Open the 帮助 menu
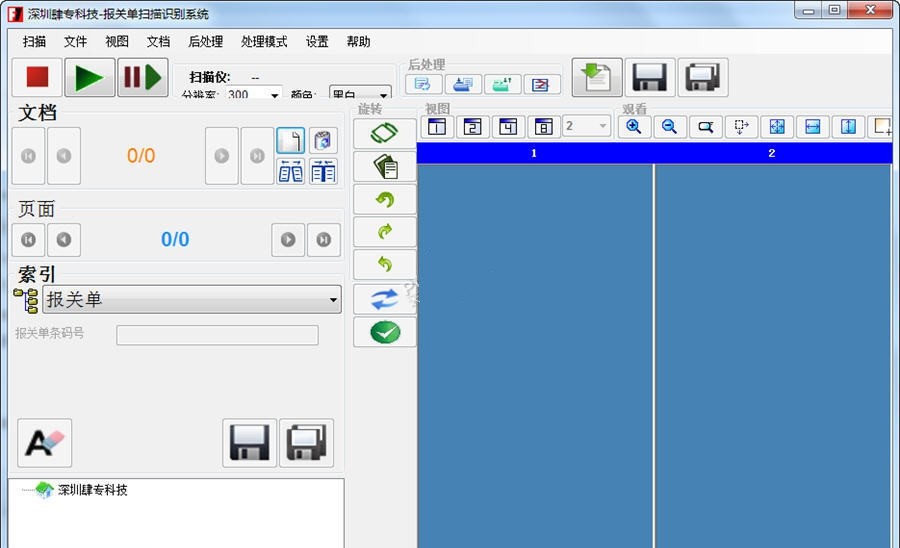900x548 pixels. (x=358, y=41)
